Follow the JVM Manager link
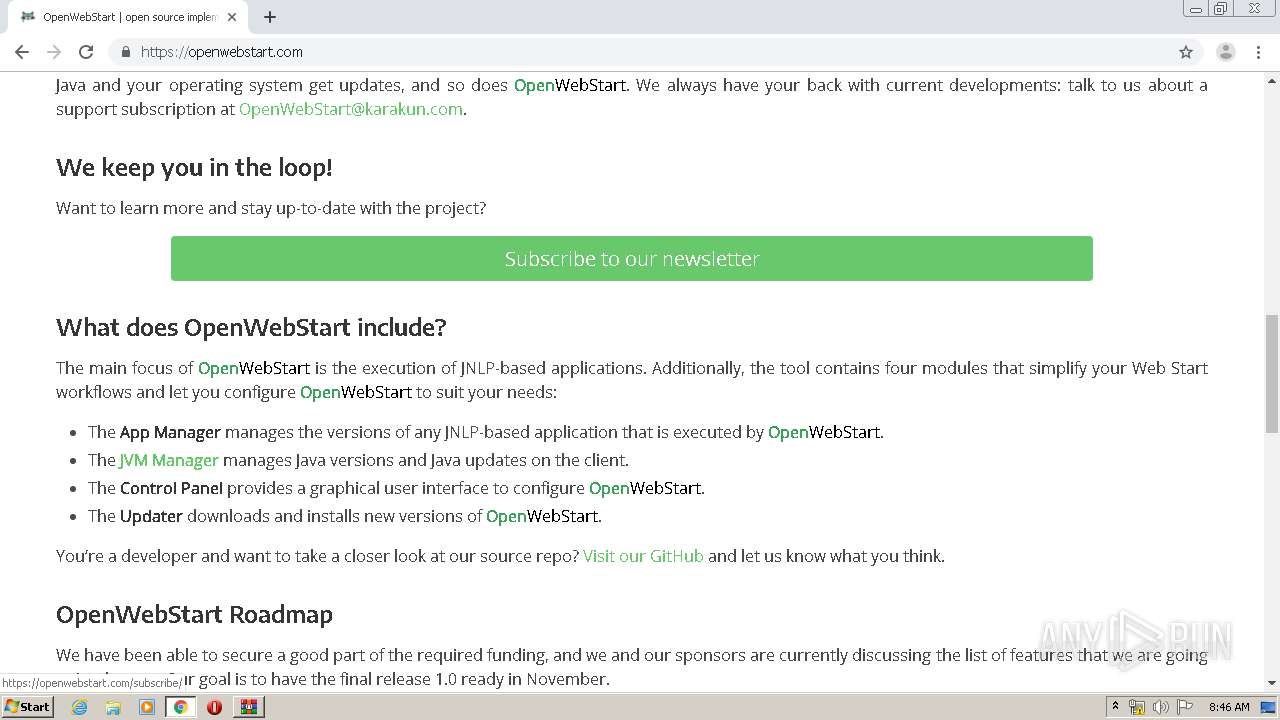The height and width of the screenshot is (720, 1280). (168, 460)
